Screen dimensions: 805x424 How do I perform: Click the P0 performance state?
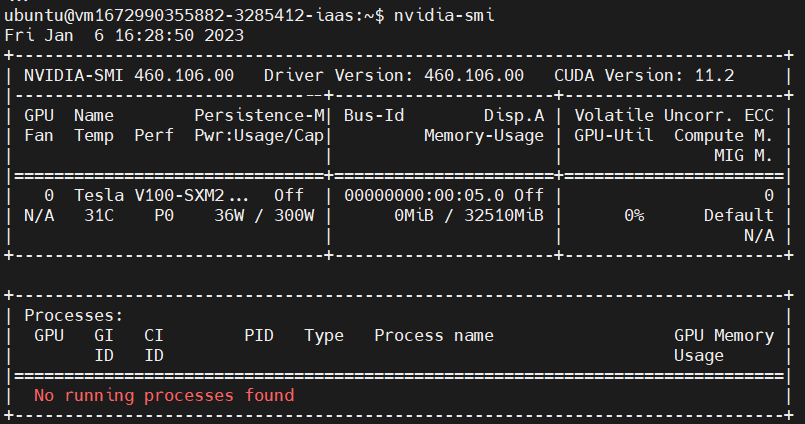[x=164, y=216]
